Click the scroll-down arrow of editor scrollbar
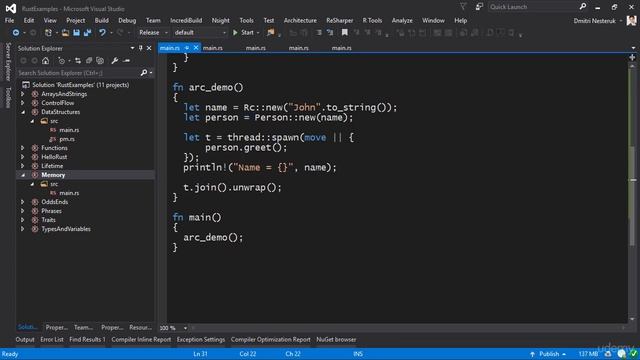Viewport: 640px width, 360px height. pyautogui.click(x=633, y=319)
